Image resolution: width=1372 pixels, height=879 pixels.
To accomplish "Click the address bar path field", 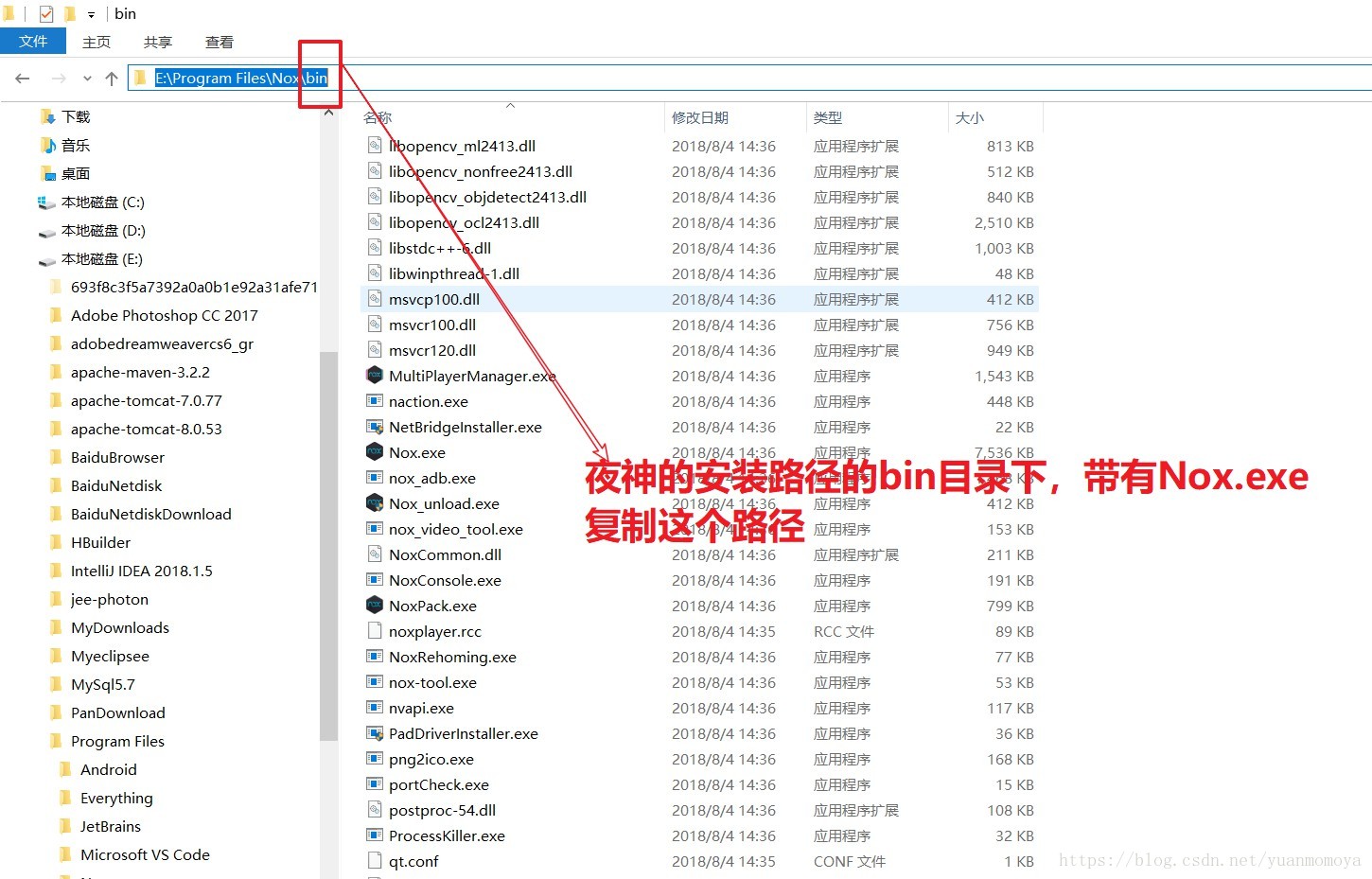I will tap(749, 78).
